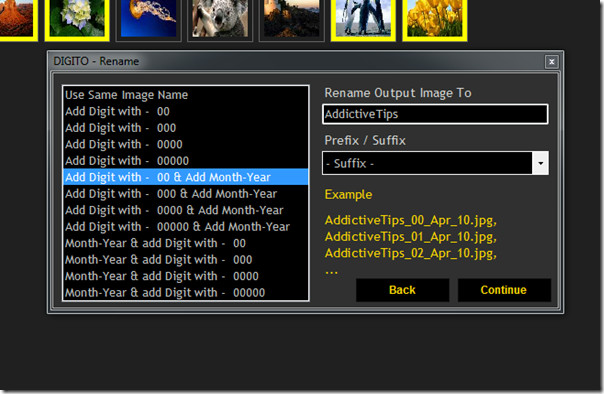Select 'Month-Year & add Digit with - 00000'
This screenshot has height=394, width=604.
(x=185, y=292)
